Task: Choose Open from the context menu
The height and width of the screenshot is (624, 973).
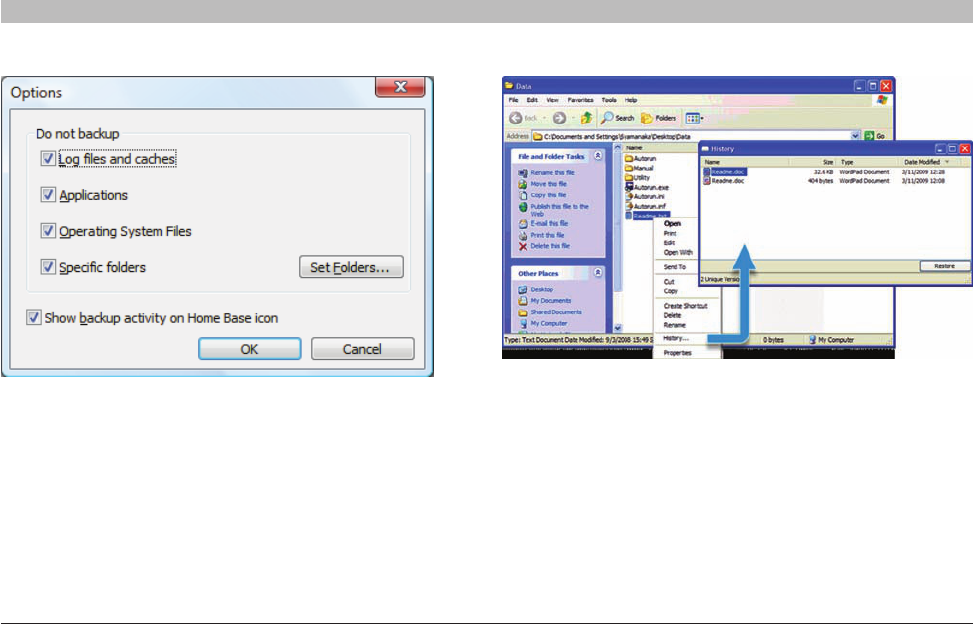Action: (673, 223)
